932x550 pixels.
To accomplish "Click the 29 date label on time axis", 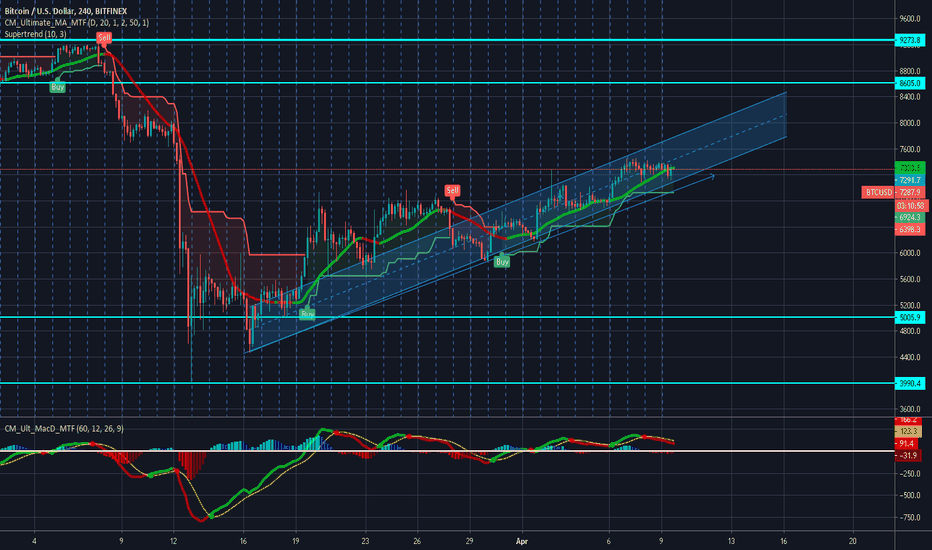I will (x=470, y=541).
